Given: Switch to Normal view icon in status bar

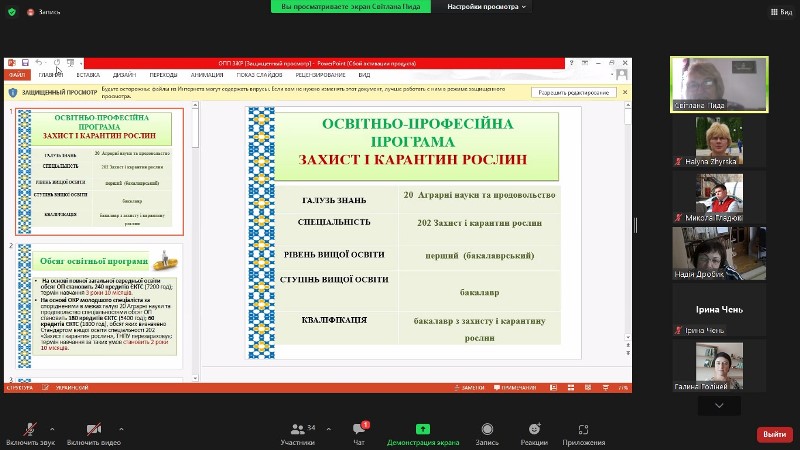Looking at the screenshot, I should click(554, 388).
